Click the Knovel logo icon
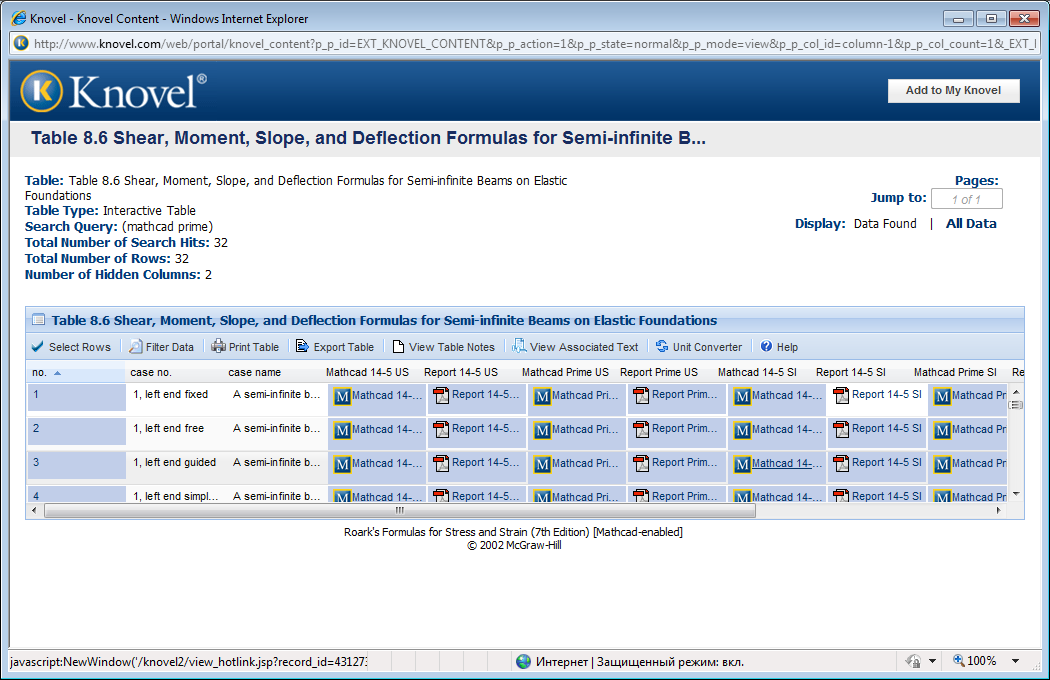Viewport: 1050px width, 680px height. [42, 91]
